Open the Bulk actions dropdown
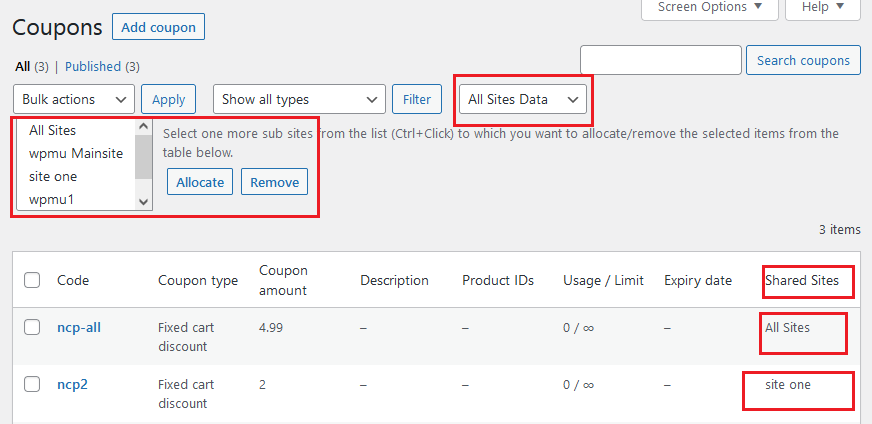872x424 pixels. 75,99
